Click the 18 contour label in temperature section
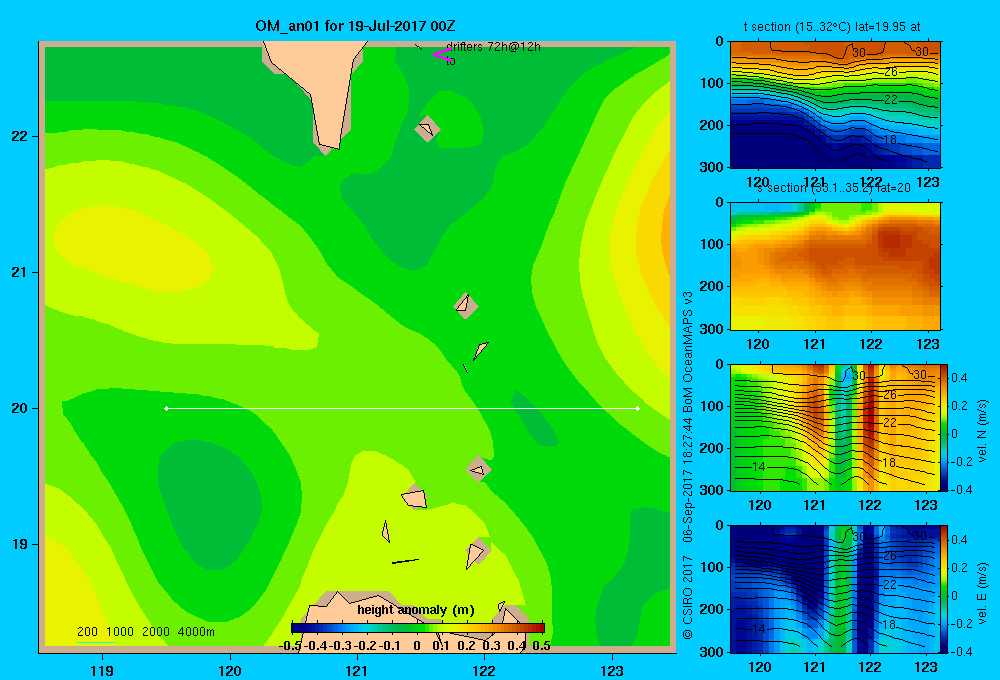This screenshot has height=680, width=1000. click(890, 140)
